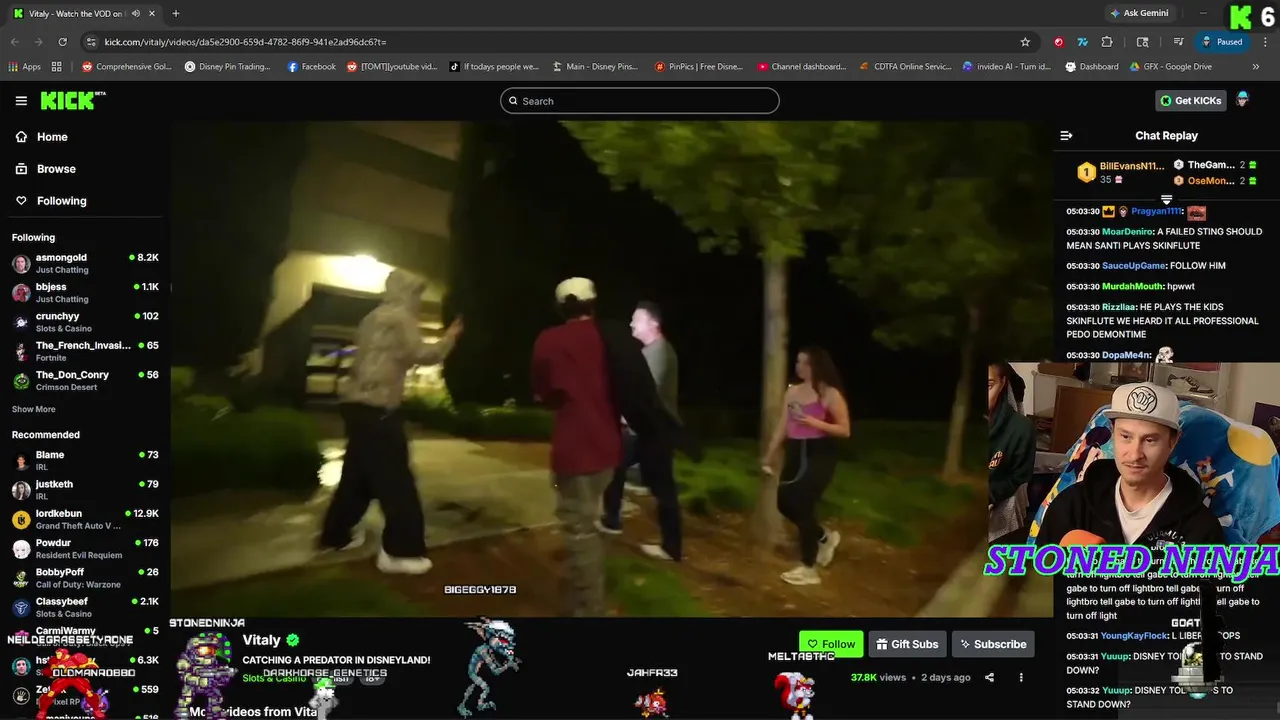Click the Ask Gemini button

pos(1139,13)
